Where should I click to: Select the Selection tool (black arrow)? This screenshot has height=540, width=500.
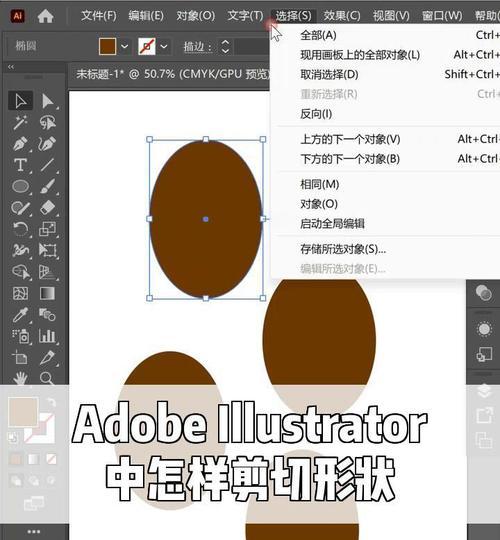pos(20,101)
